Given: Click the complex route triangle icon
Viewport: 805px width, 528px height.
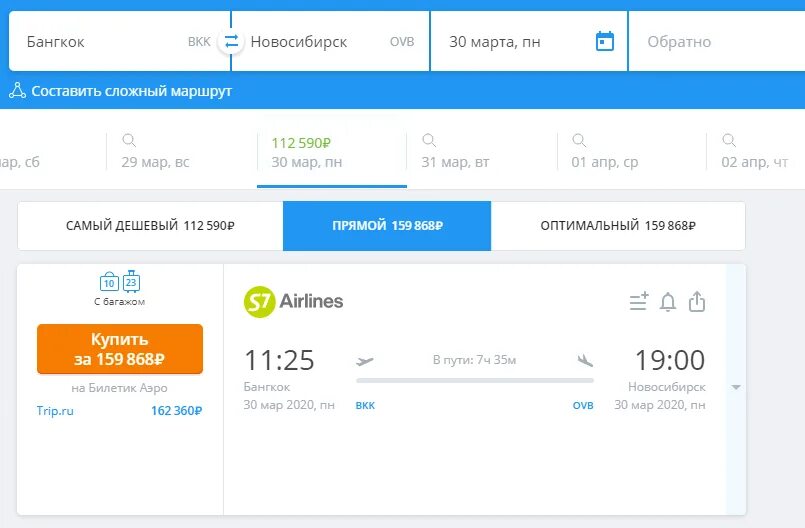Looking at the screenshot, I should click(17, 91).
